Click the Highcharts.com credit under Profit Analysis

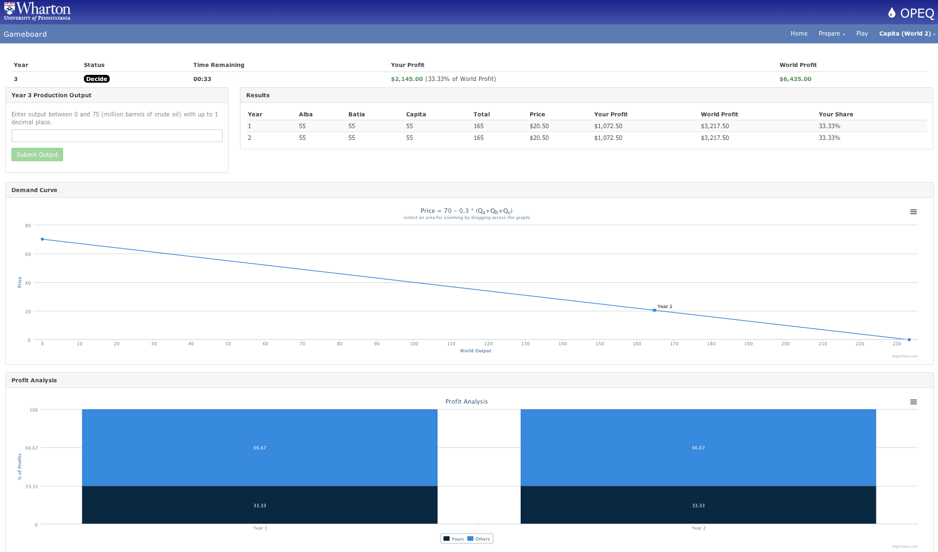(x=905, y=546)
